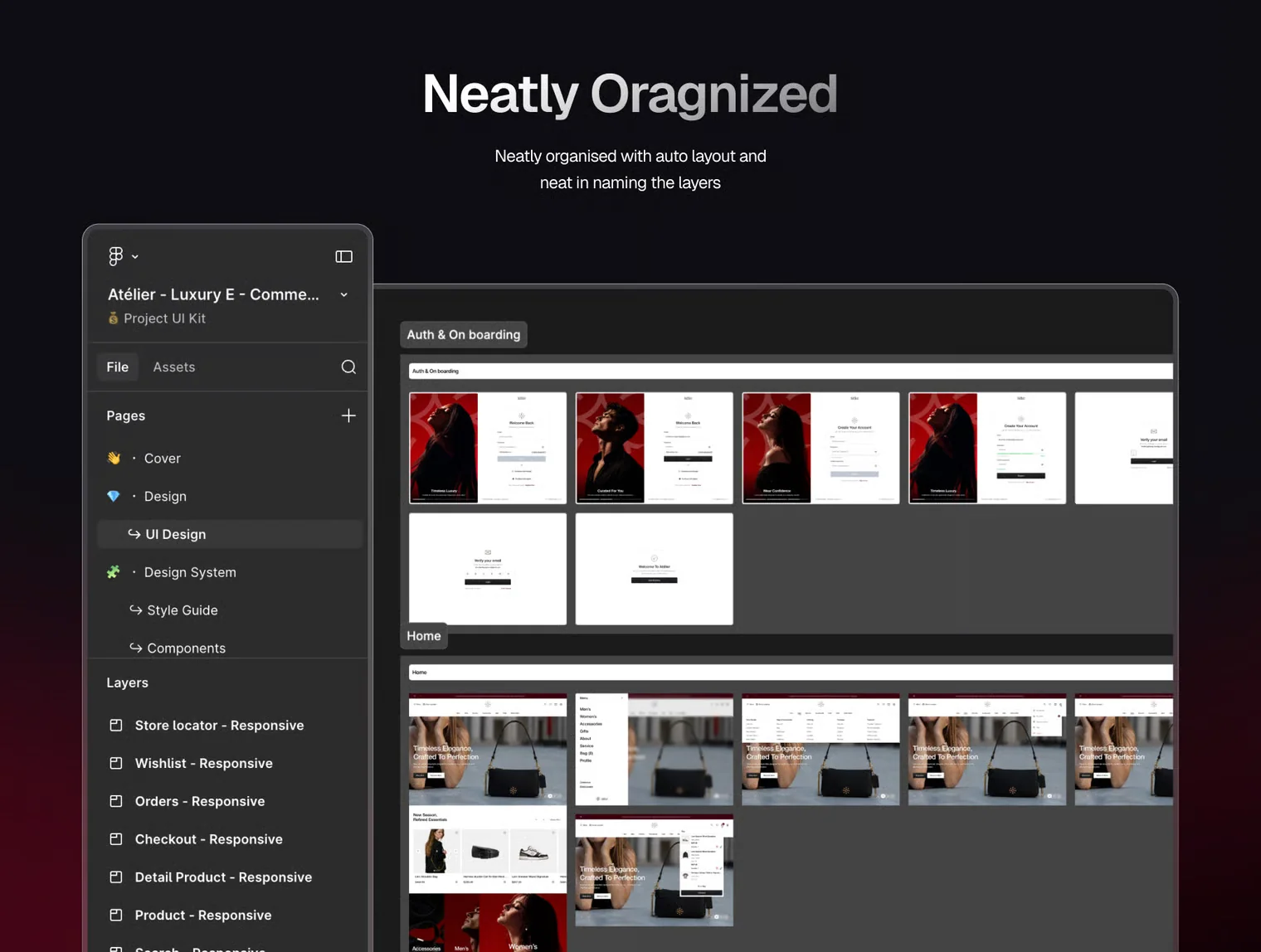Open the dropdown arrow next to Figma logo

click(x=135, y=257)
